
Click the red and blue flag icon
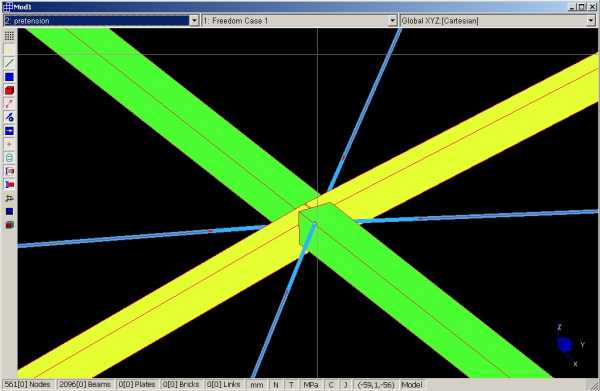coord(9,185)
